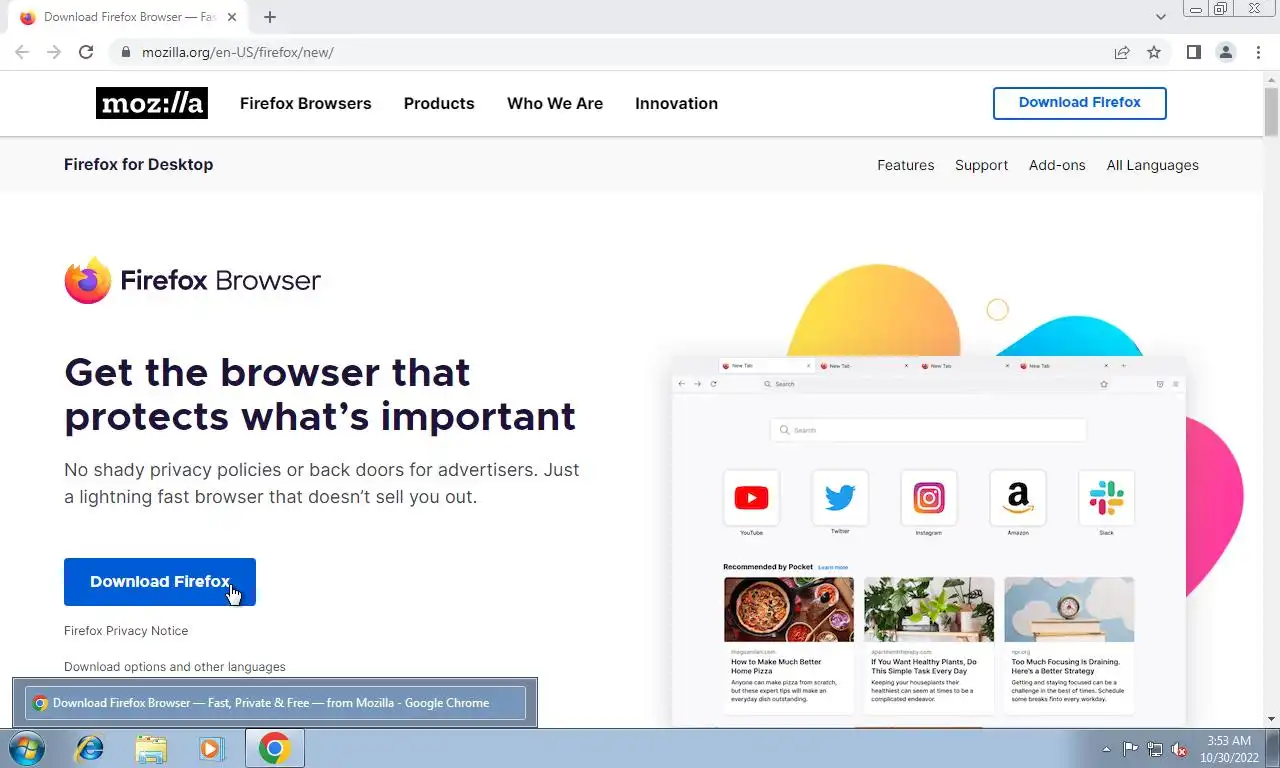This screenshot has height=768, width=1280.
Task: Click the Instagram tile in the illustration
Action: (929, 498)
